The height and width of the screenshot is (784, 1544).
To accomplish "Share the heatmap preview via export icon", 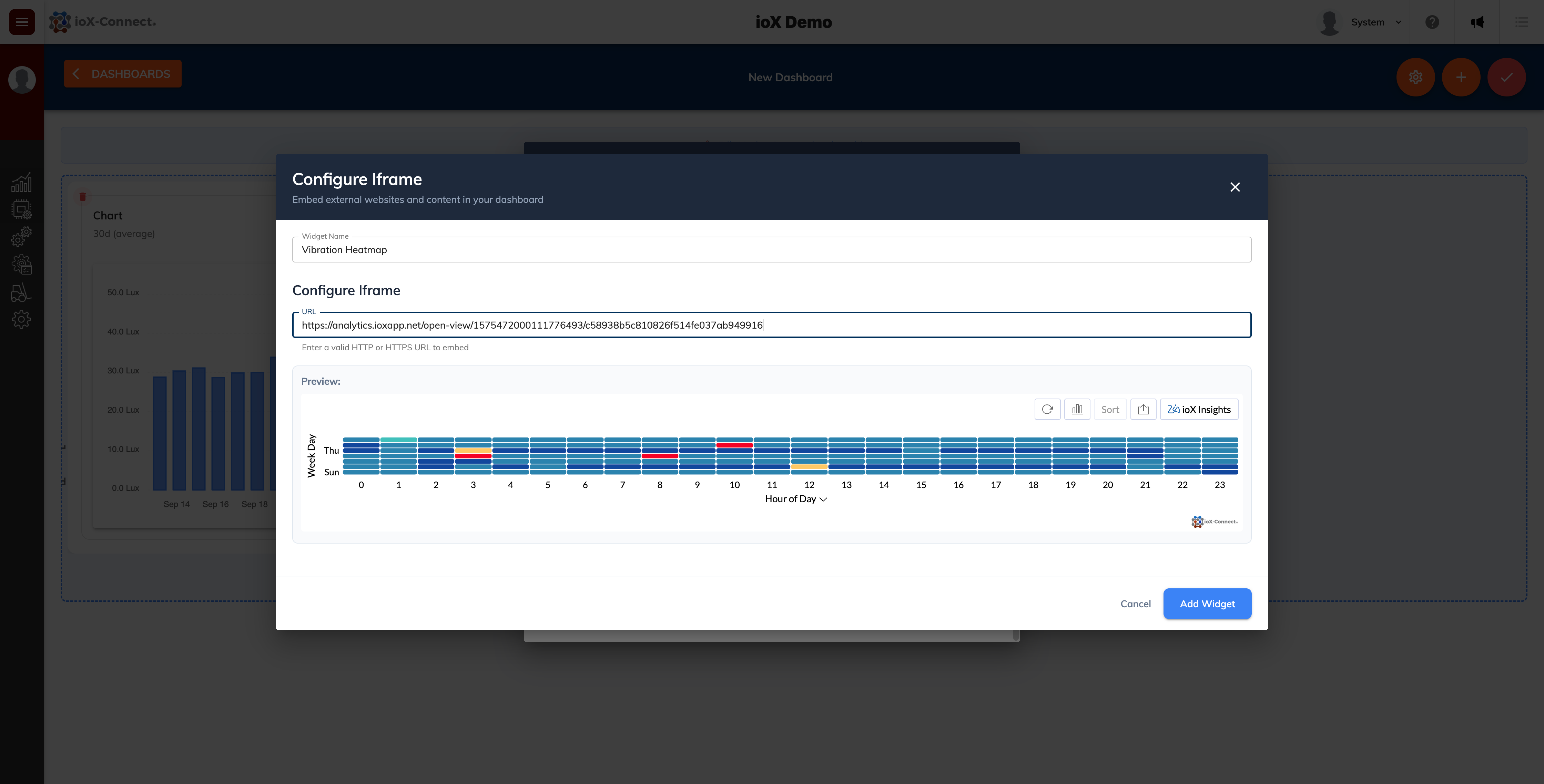I will pyautogui.click(x=1143, y=409).
